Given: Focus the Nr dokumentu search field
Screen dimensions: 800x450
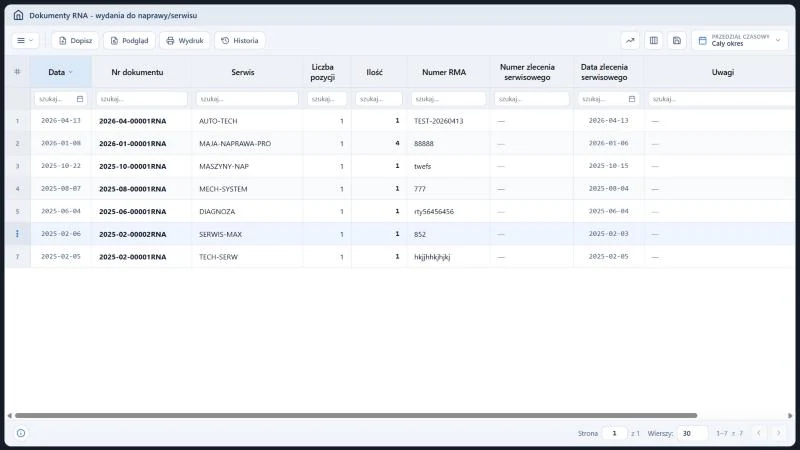Looking at the screenshot, I should click(x=142, y=99).
